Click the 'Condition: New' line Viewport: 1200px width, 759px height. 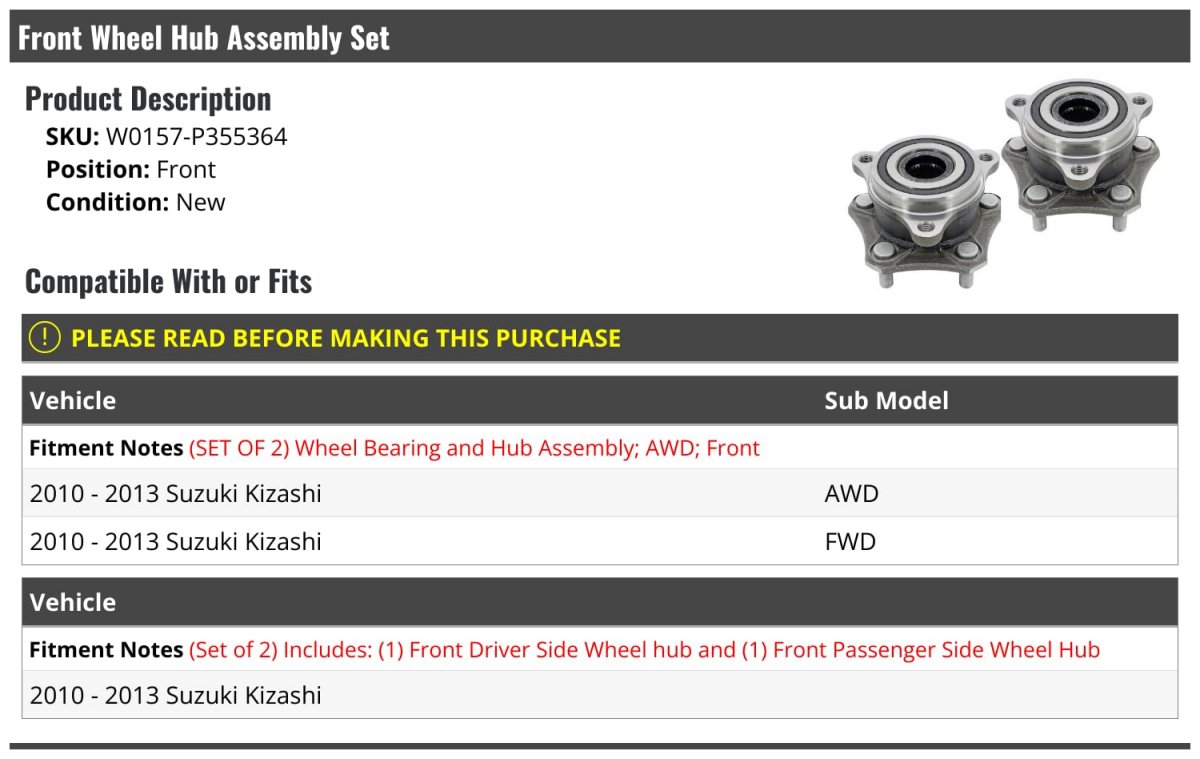pyautogui.click(x=136, y=202)
